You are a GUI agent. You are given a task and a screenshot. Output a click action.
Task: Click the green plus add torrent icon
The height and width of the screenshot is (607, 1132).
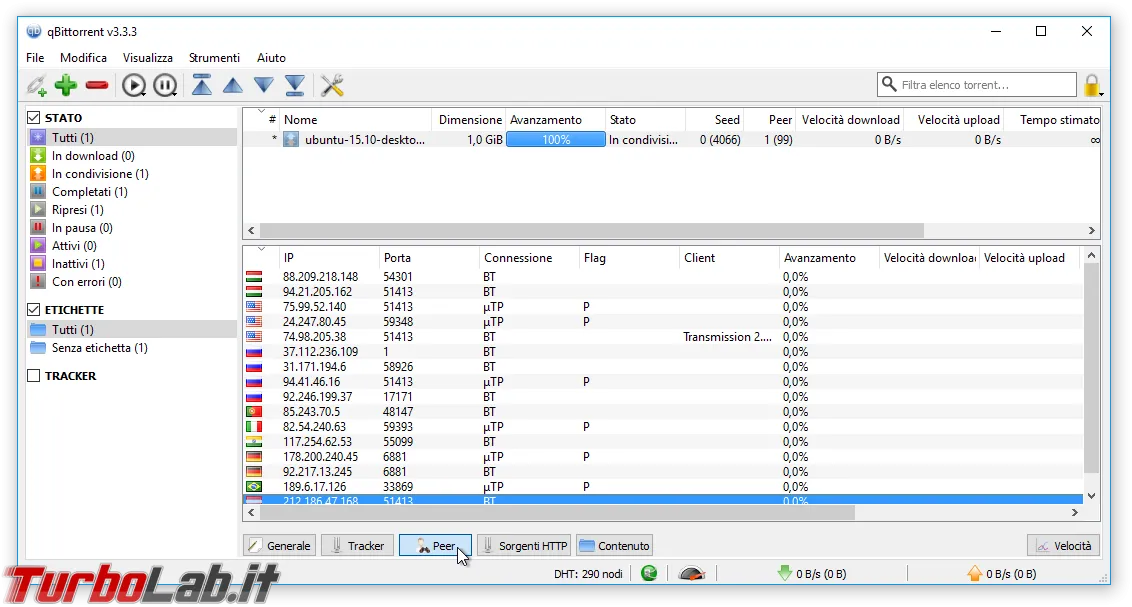coord(66,85)
